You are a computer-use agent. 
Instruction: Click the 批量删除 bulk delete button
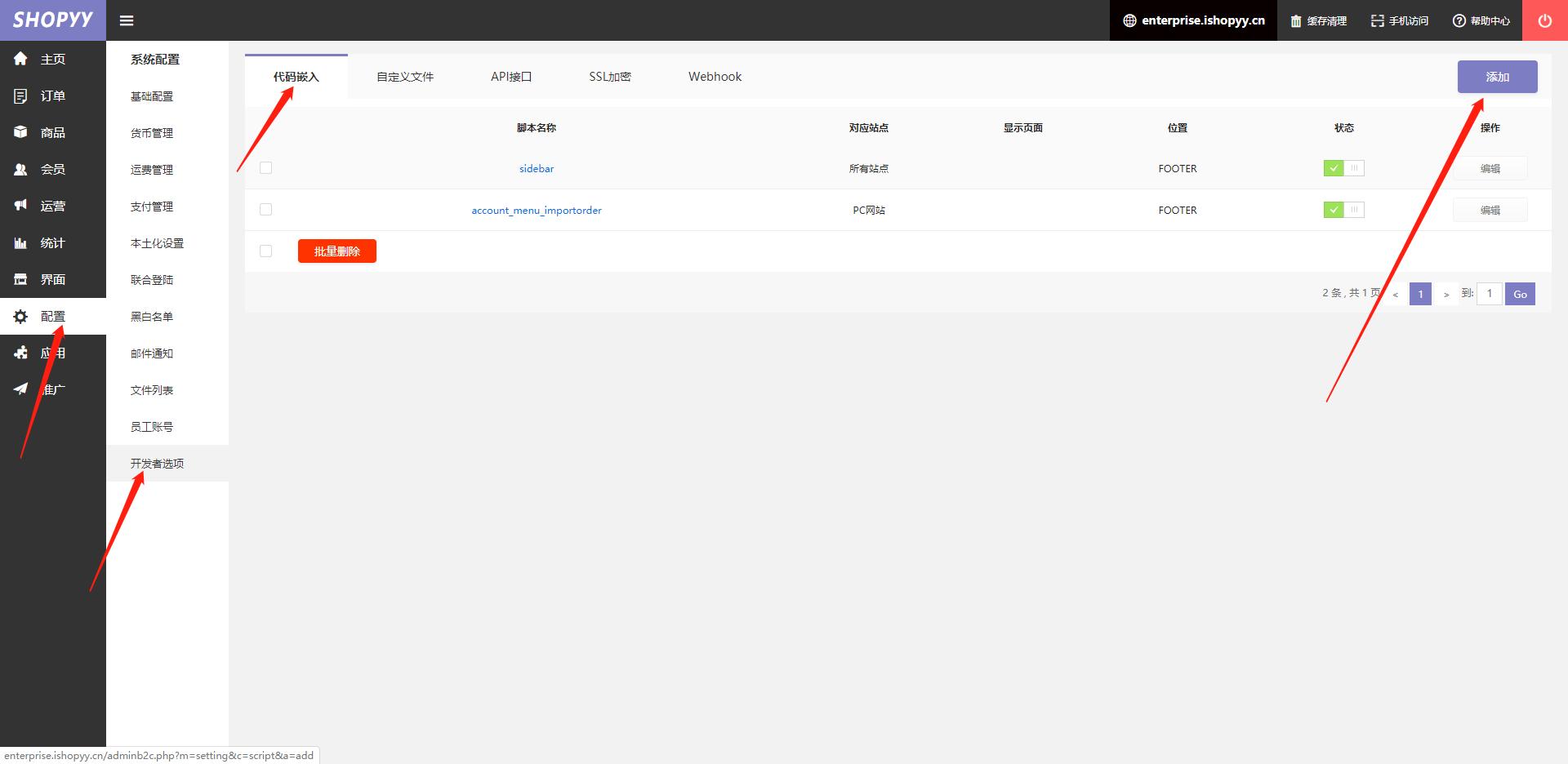(337, 251)
